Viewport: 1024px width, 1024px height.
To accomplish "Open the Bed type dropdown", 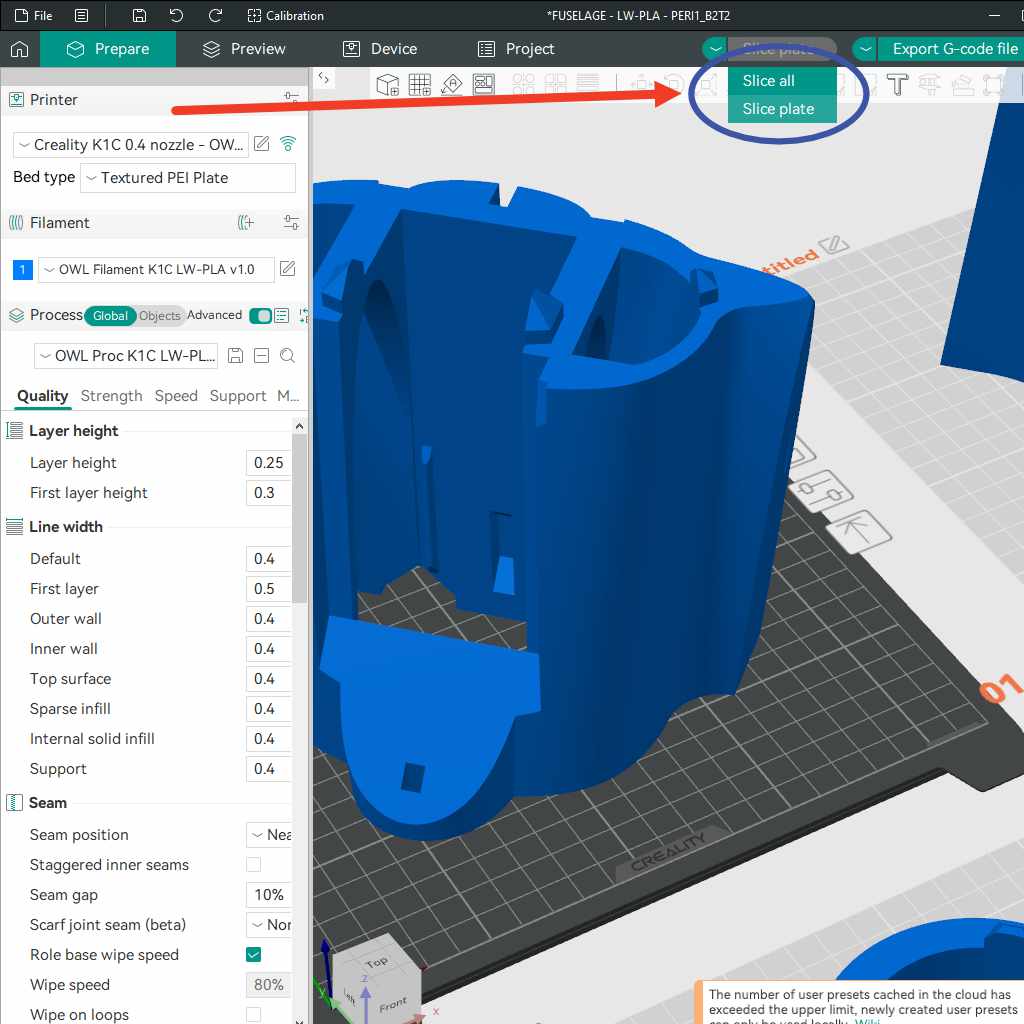I will pyautogui.click(x=188, y=178).
